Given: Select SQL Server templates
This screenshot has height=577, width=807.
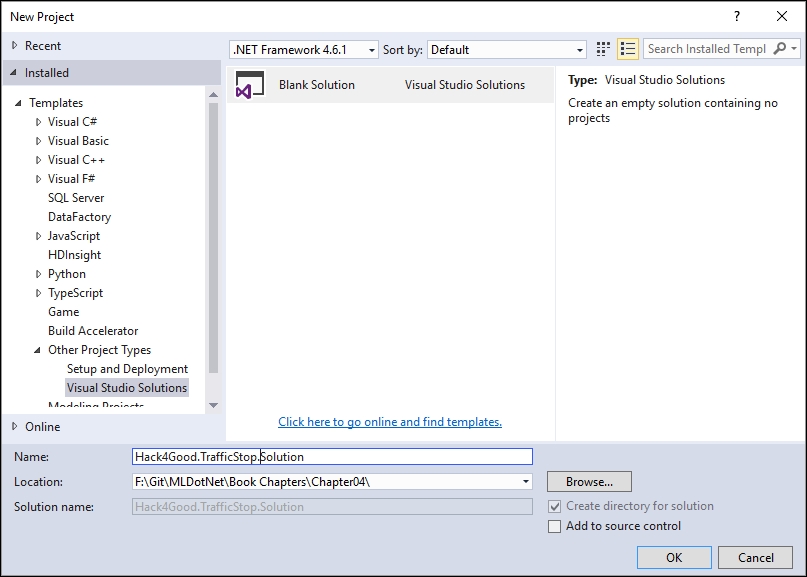Looking at the screenshot, I should click(x=76, y=198).
